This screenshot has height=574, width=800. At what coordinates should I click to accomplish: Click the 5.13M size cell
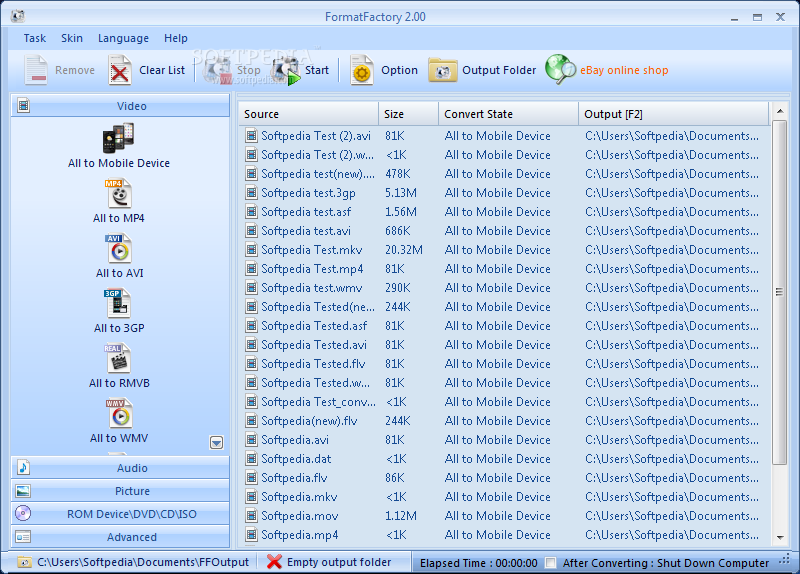(x=401, y=193)
